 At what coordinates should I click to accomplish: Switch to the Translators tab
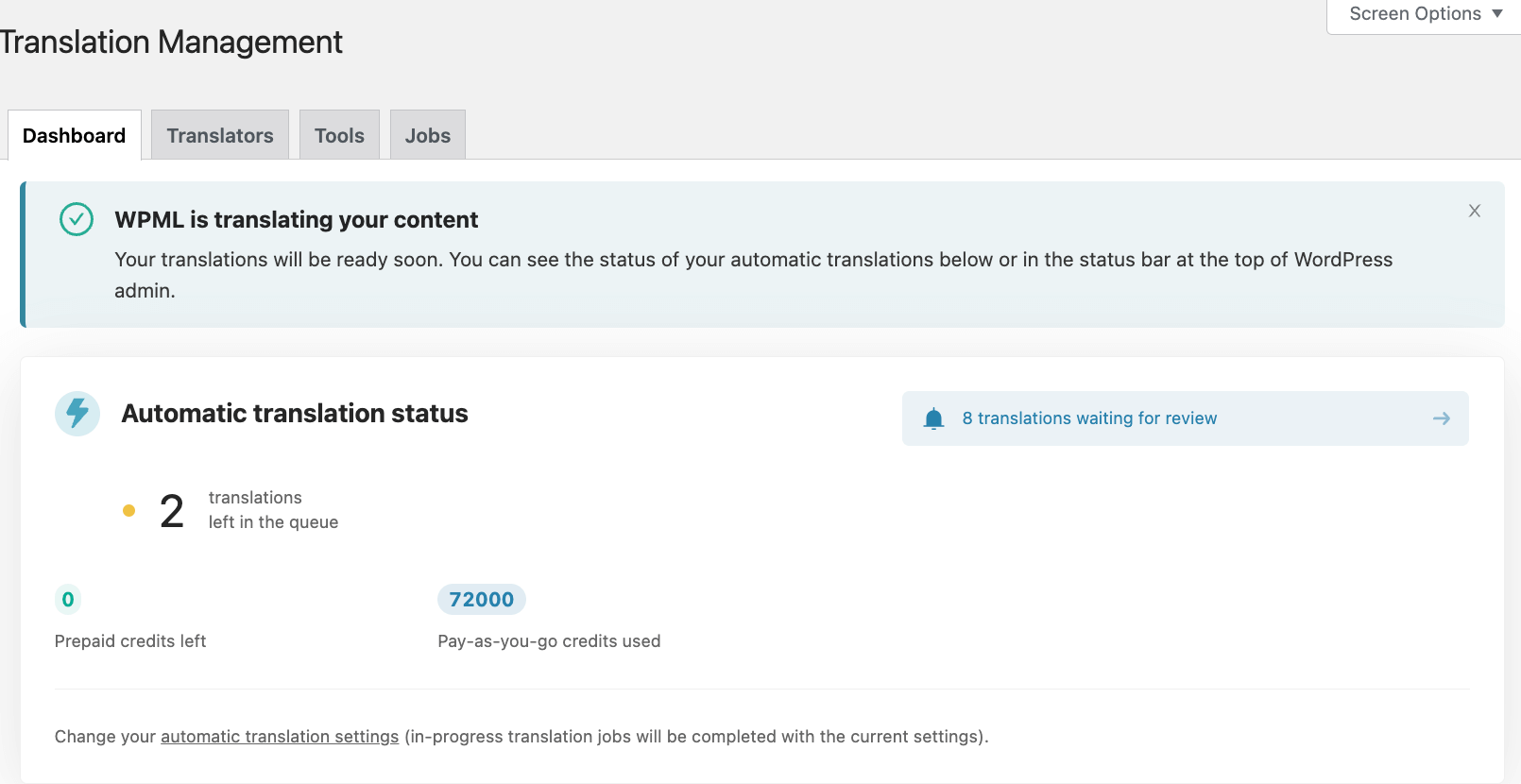pos(220,135)
